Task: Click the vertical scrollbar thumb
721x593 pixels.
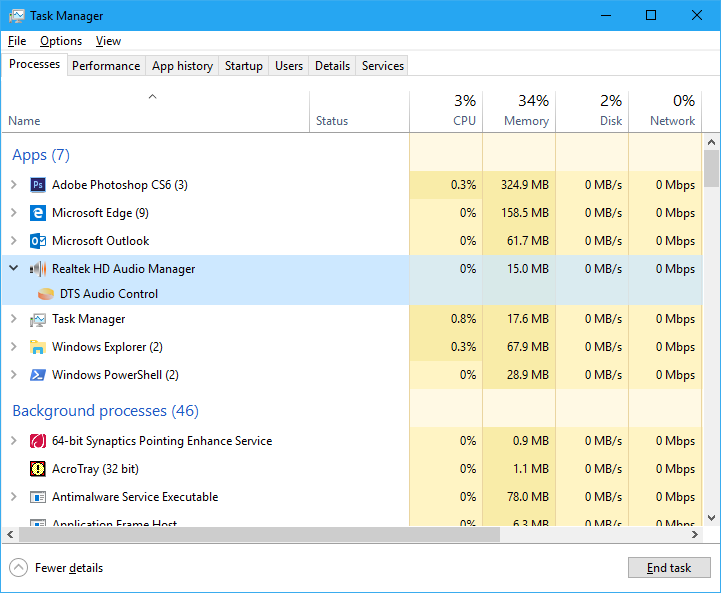Action: (711, 169)
